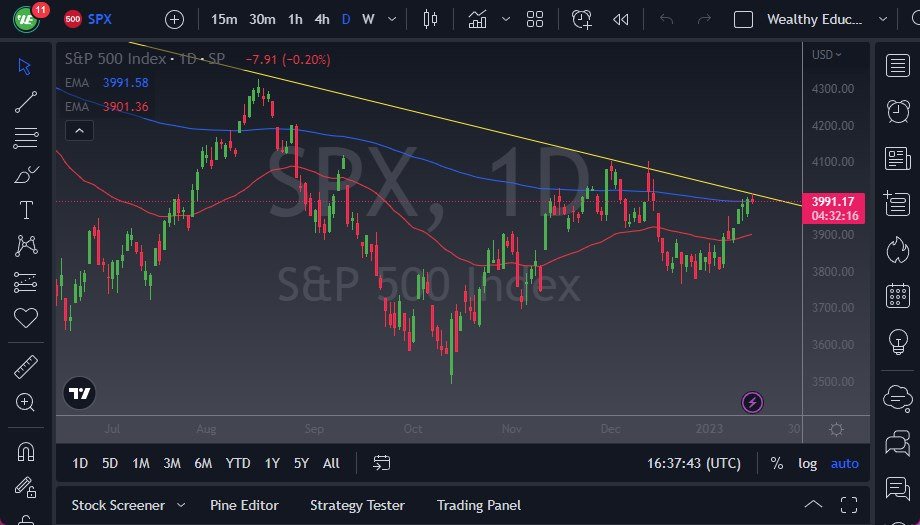
Task: Toggle magnet mode for drawings
Action: click(x=26, y=452)
